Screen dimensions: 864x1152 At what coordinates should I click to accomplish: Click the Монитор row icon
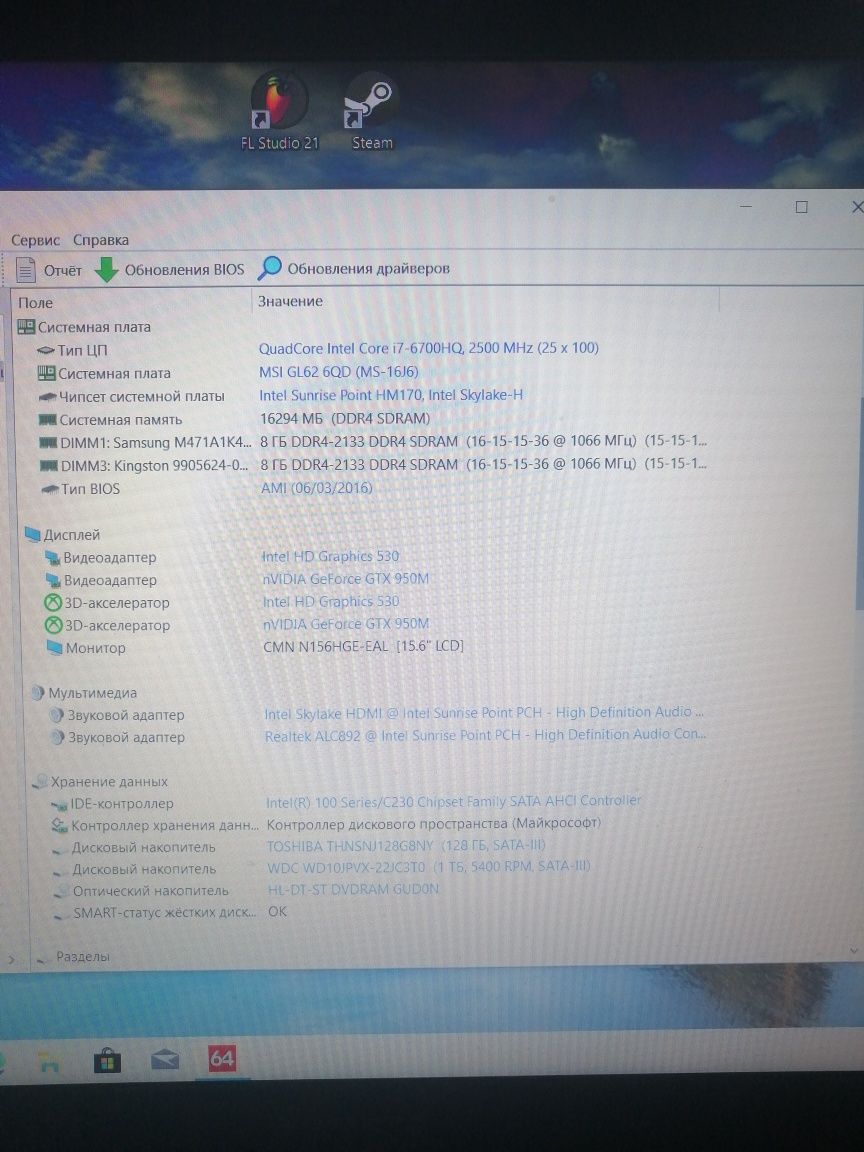pyautogui.click(x=54, y=647)
